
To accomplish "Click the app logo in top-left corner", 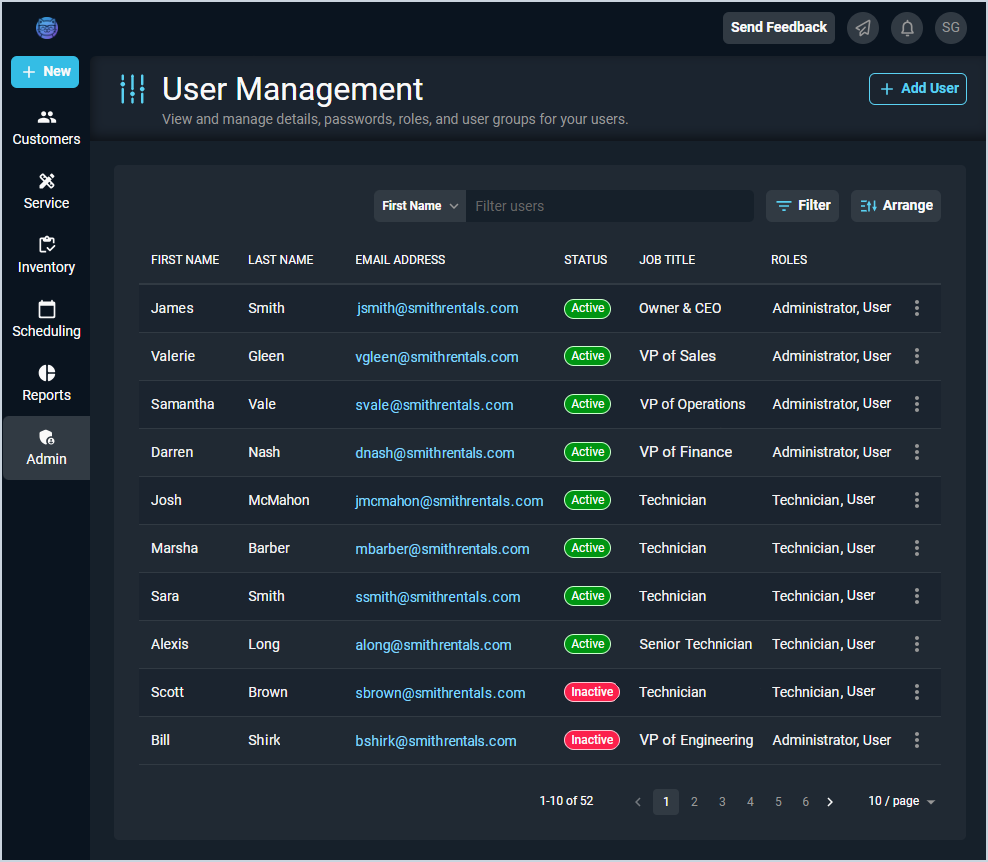I will pyautogui.click(x=47, y=28).
